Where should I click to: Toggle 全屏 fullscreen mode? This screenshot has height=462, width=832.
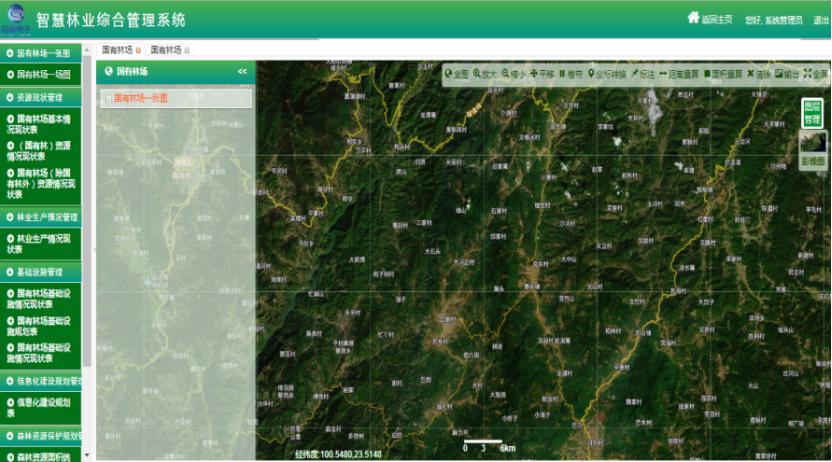[816, 74]
